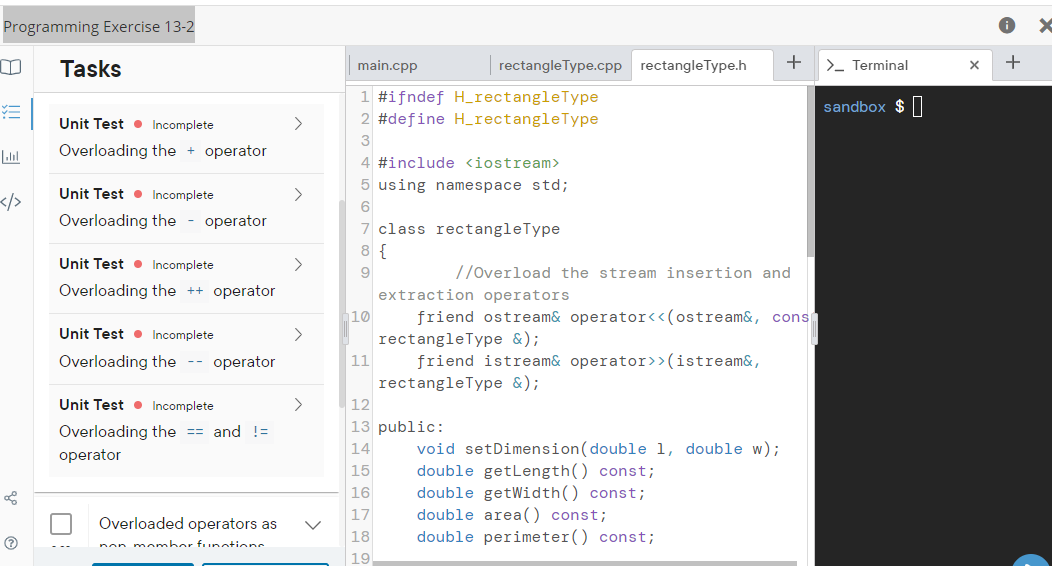Click the 'class rectangleType' code line

tap(468, 229)
